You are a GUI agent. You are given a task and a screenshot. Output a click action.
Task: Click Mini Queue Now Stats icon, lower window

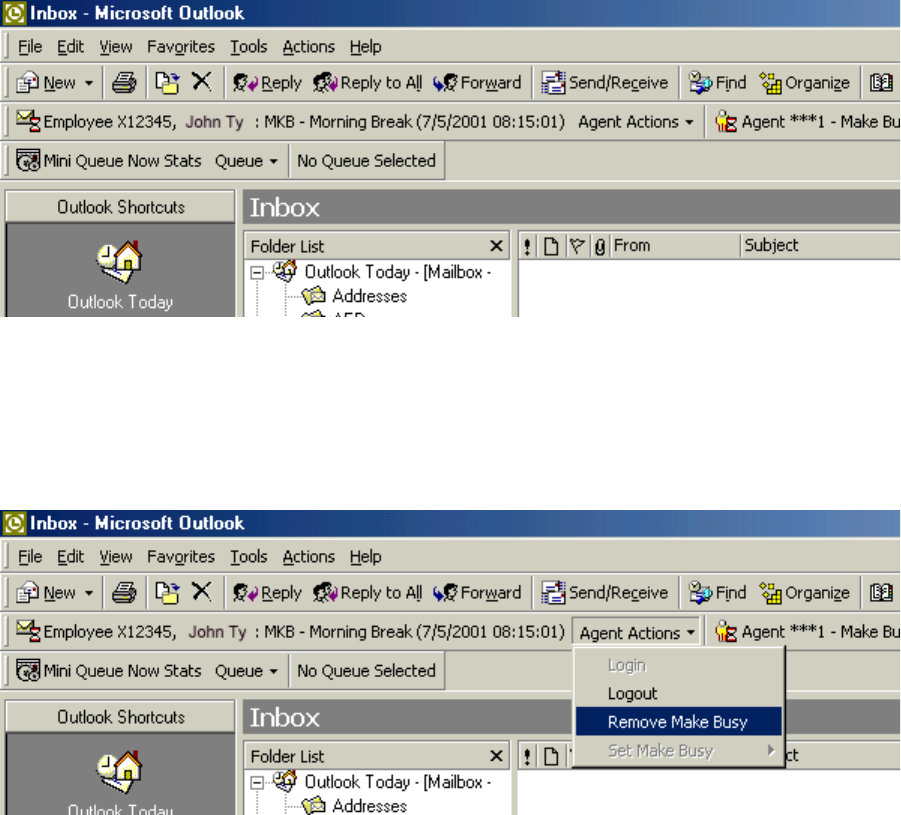pos(28,671)
